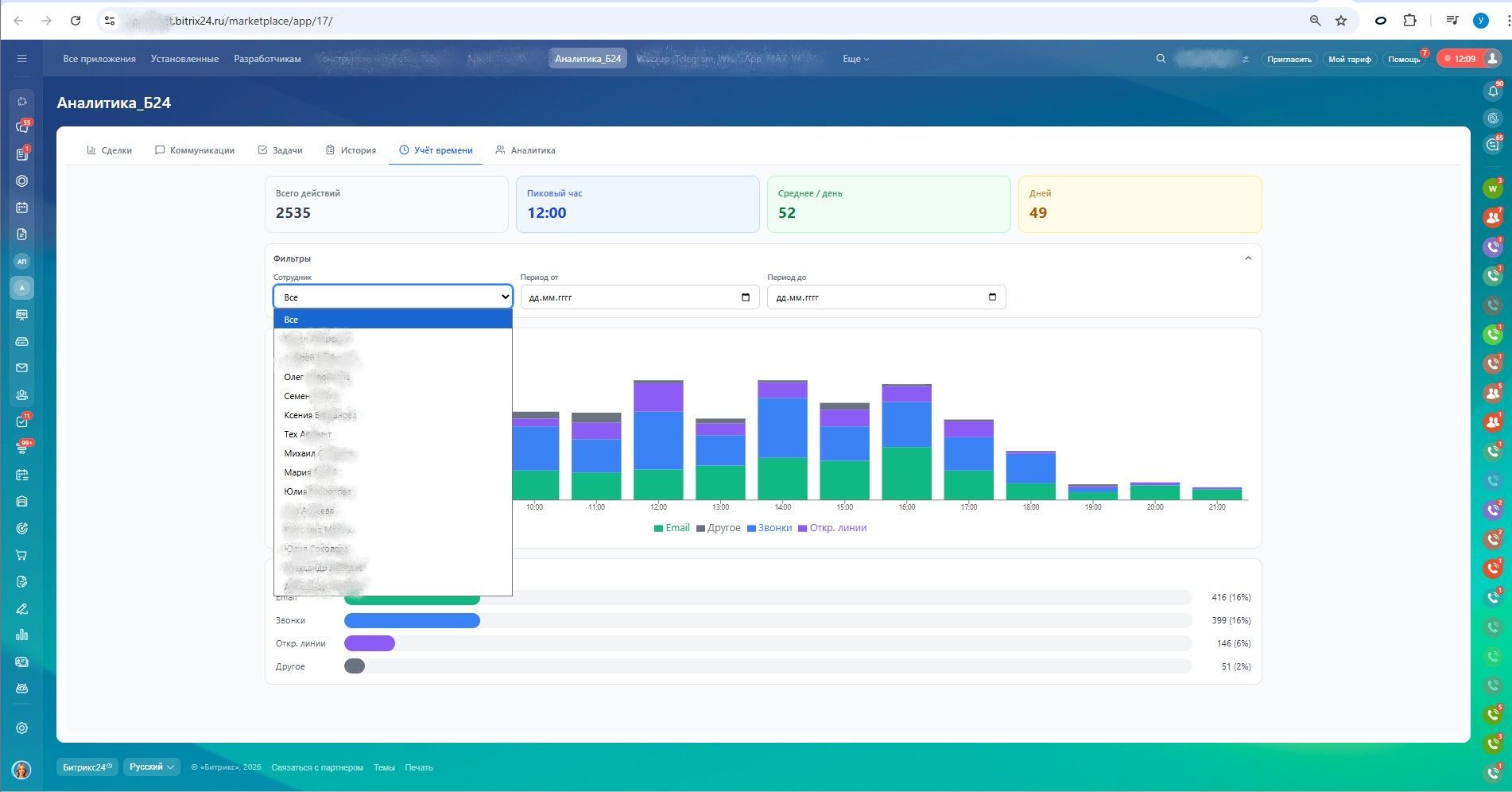Viewport: 1512px width, 792px height.
Task: Expand the Еще menu
Action: [x=855, y=59]
